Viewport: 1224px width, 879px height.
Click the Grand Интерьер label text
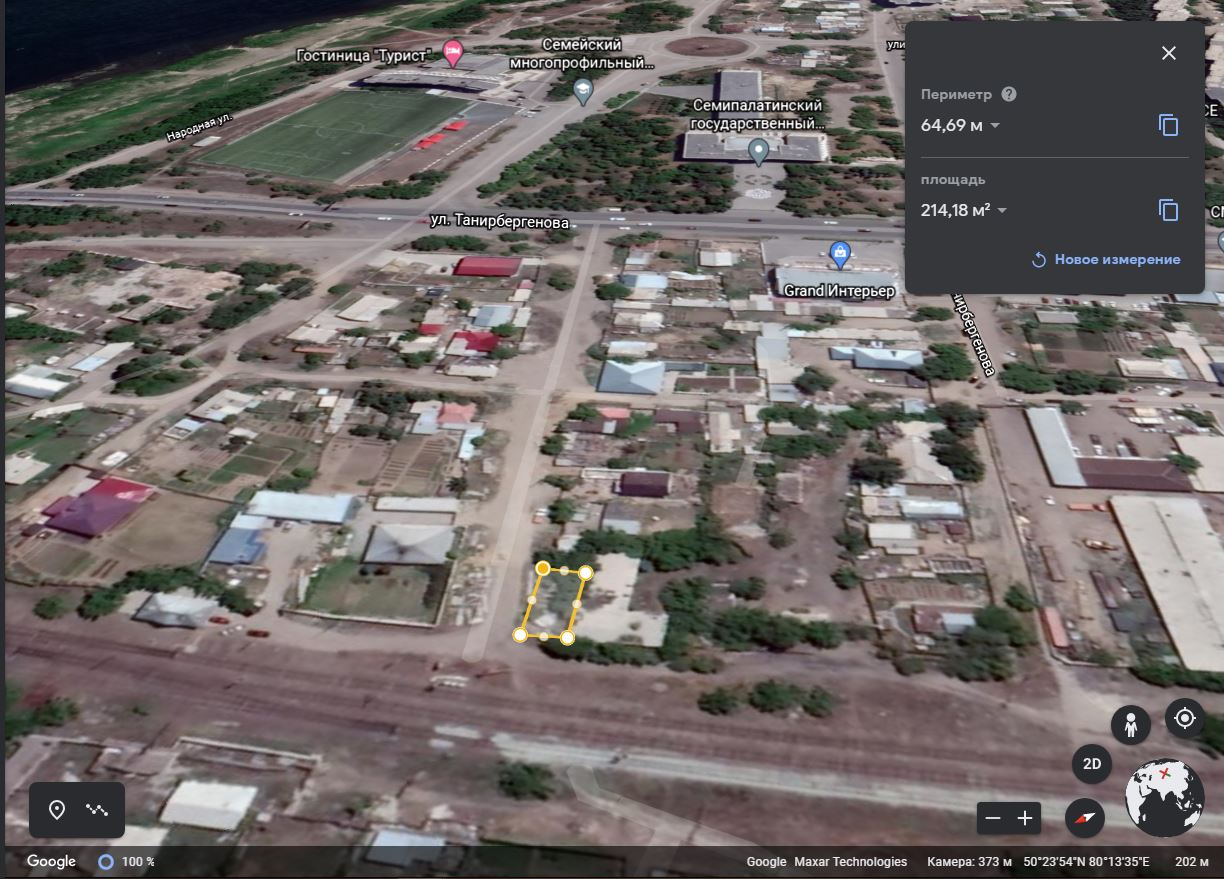point(839,291)
